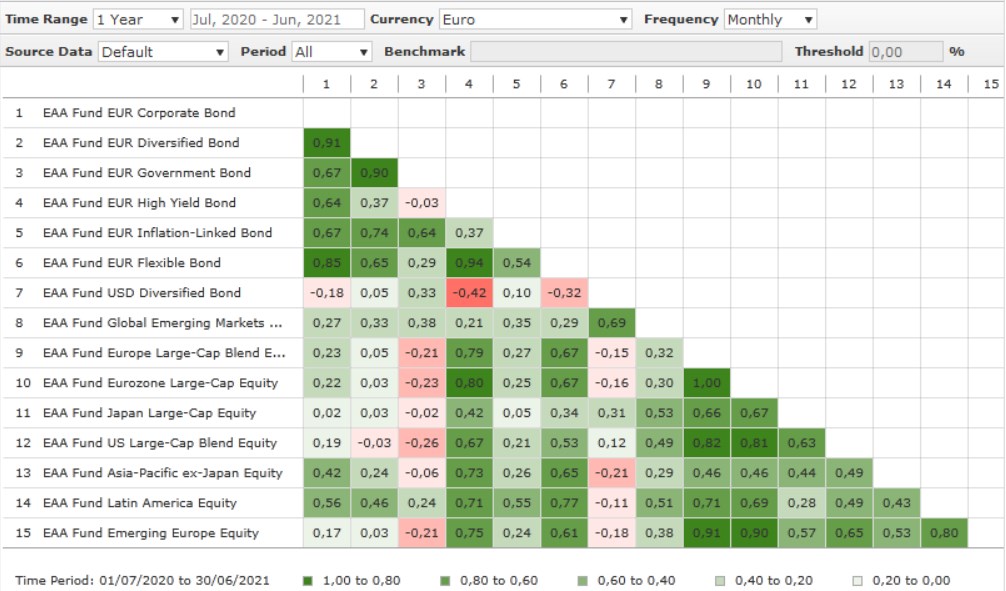
Task: Select the EAA Fund Latin America Equity row
Action: tap(138, 503)
